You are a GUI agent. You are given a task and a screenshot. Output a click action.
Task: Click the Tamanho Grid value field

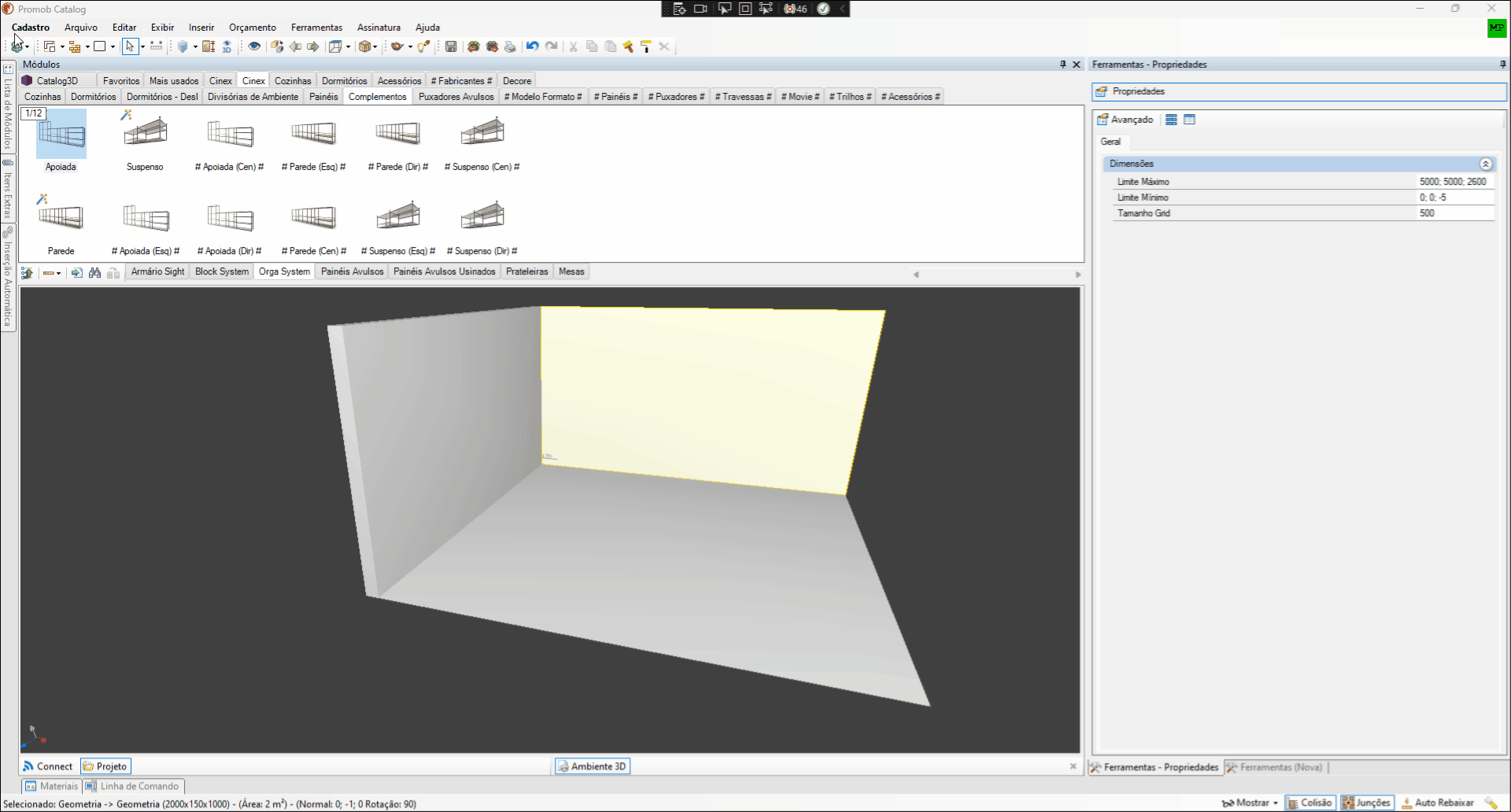(1455, 213)
